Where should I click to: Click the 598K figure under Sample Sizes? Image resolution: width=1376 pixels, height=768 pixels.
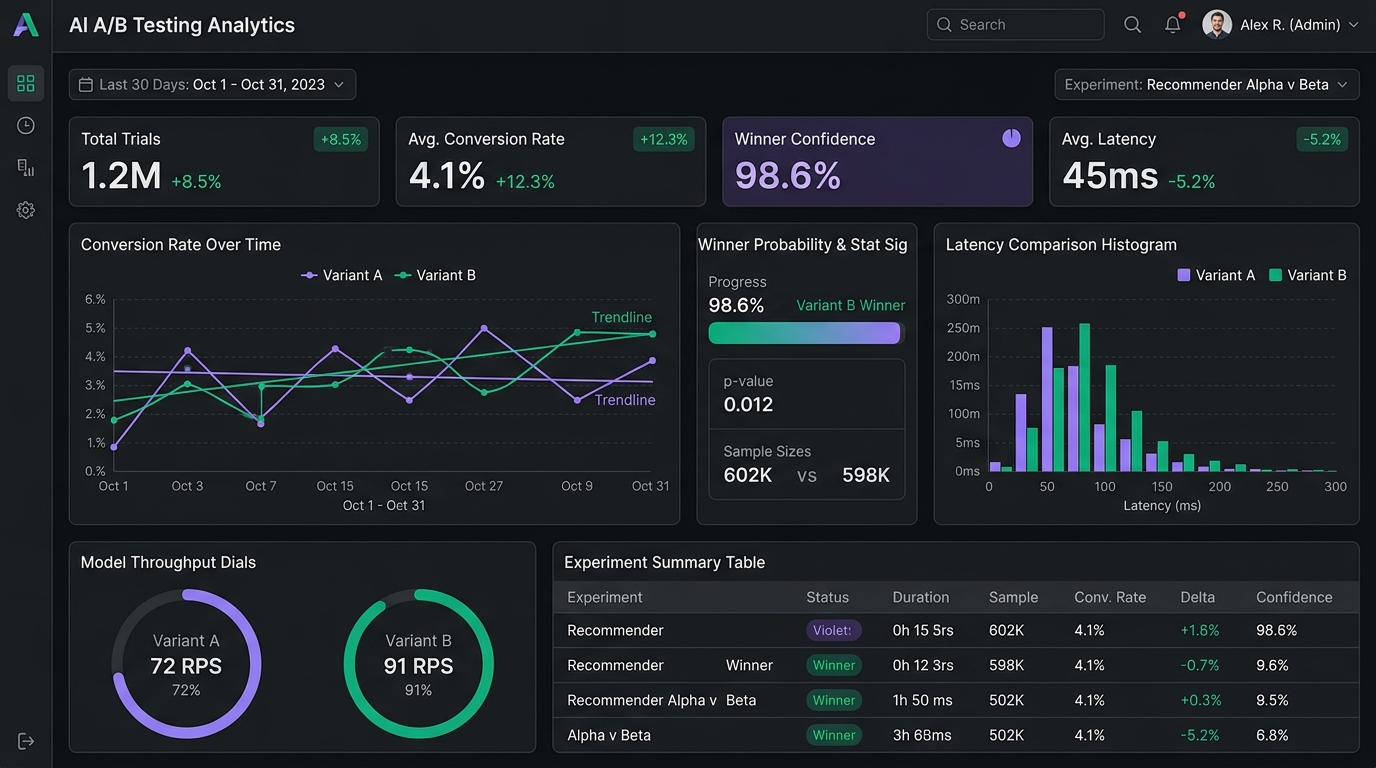click(866, 475)
